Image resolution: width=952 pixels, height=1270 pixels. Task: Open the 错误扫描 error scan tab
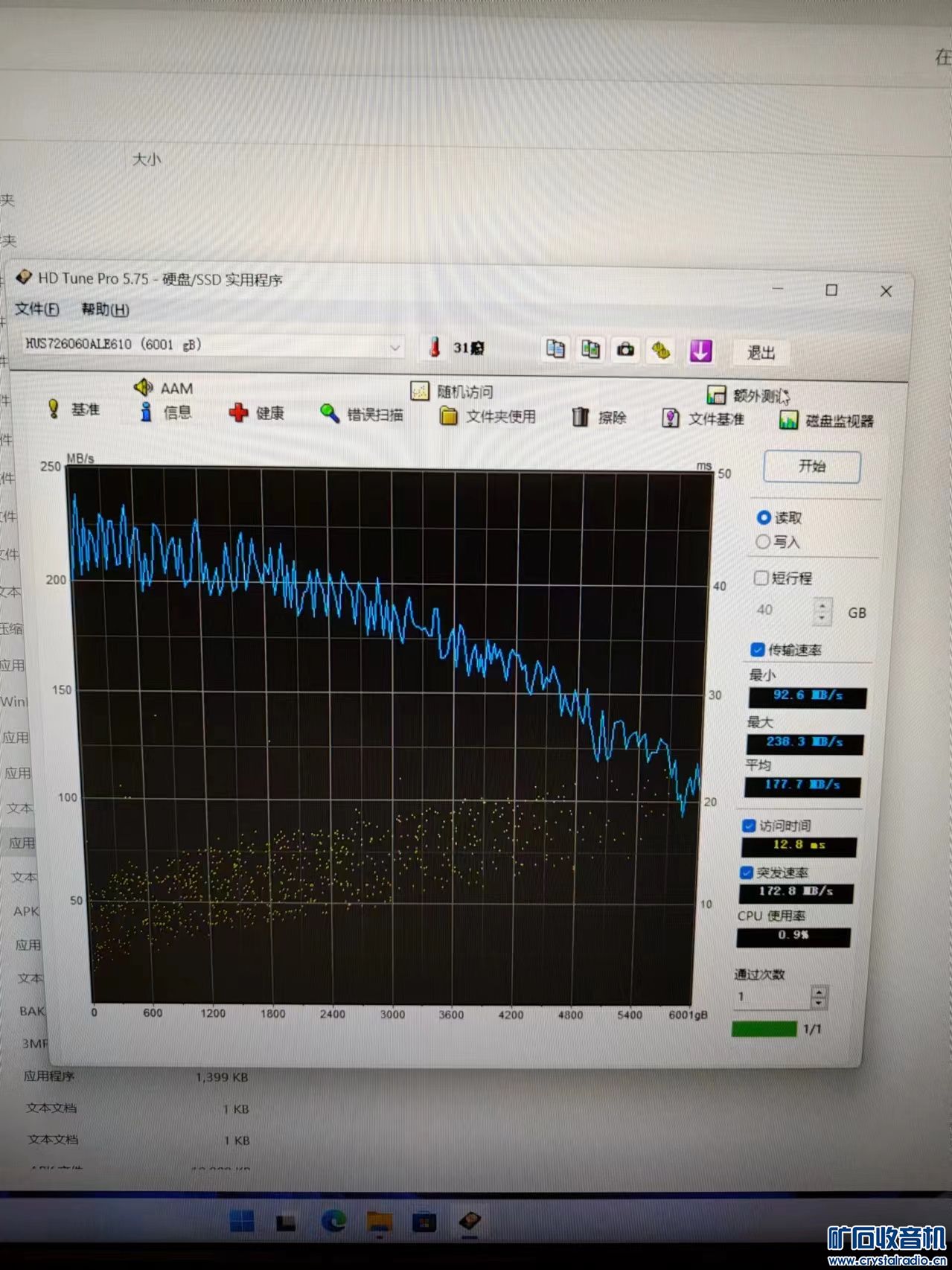point(362,414)
